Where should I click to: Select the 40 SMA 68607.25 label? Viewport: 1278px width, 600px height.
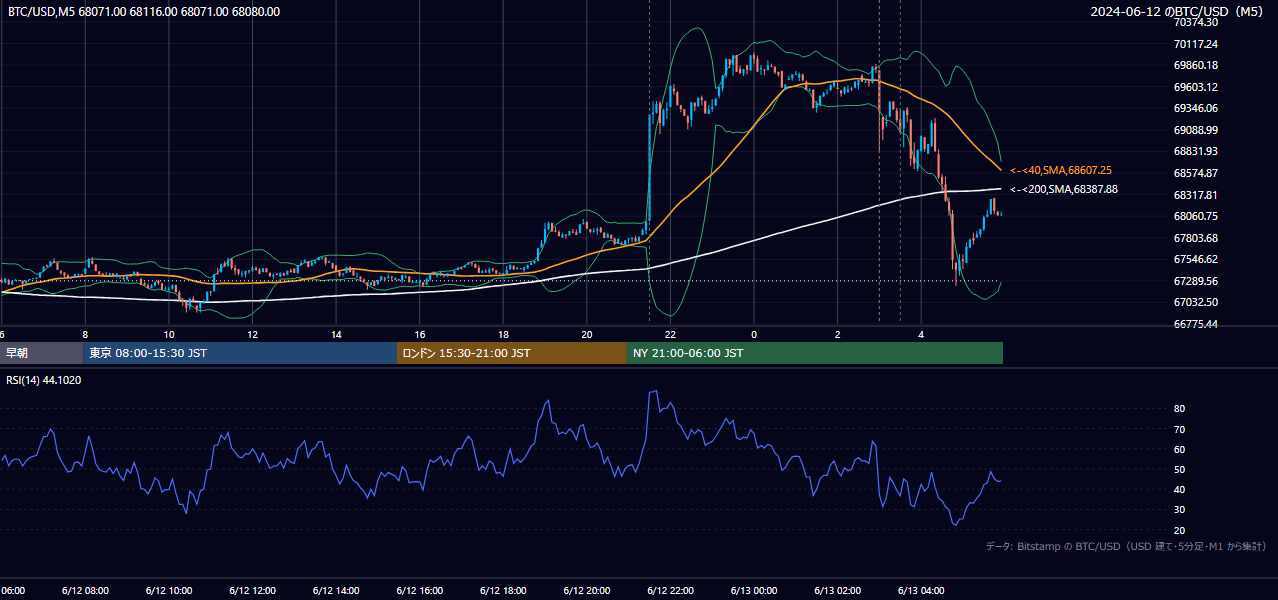[1061, 170]
